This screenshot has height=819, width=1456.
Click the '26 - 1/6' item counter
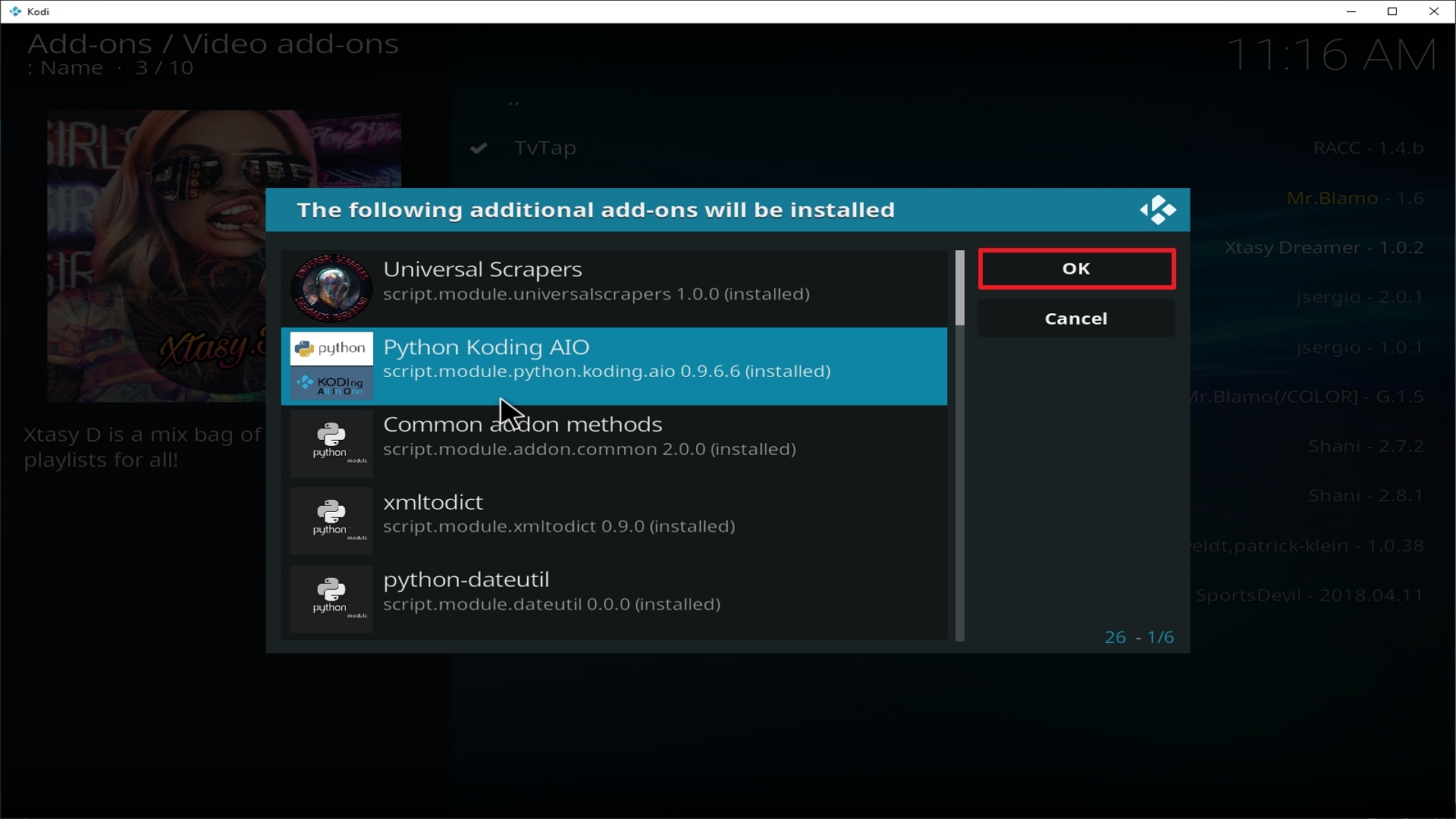click(1139, 638)
